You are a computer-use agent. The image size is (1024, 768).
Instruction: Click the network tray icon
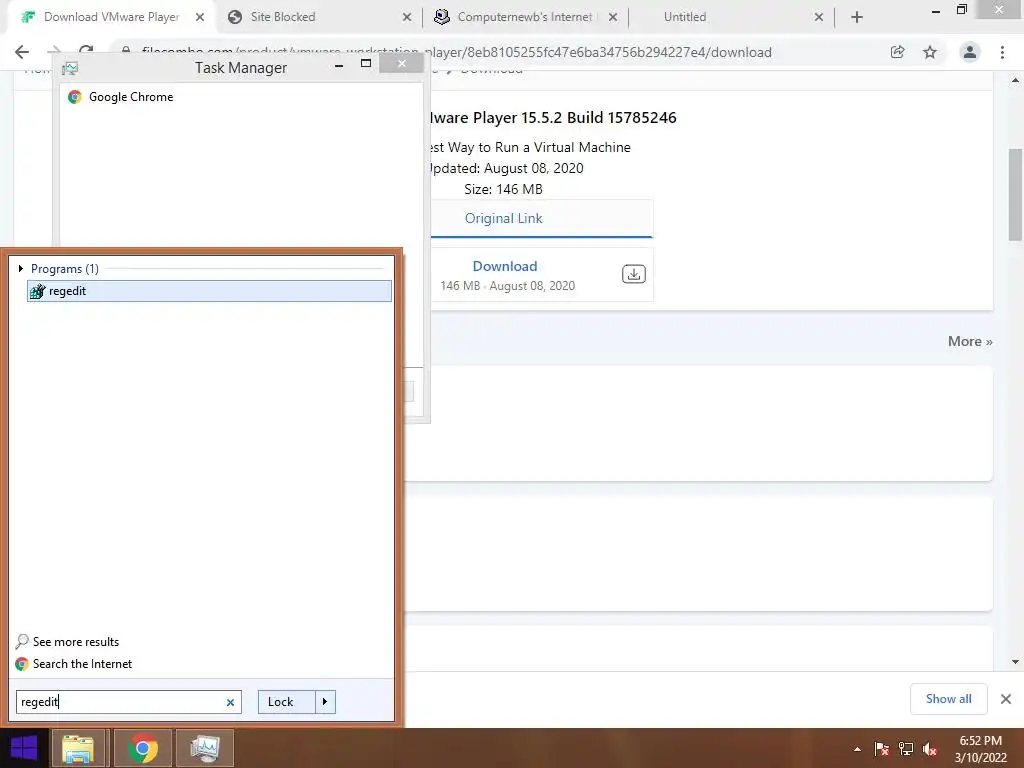(x=906, y=749)
